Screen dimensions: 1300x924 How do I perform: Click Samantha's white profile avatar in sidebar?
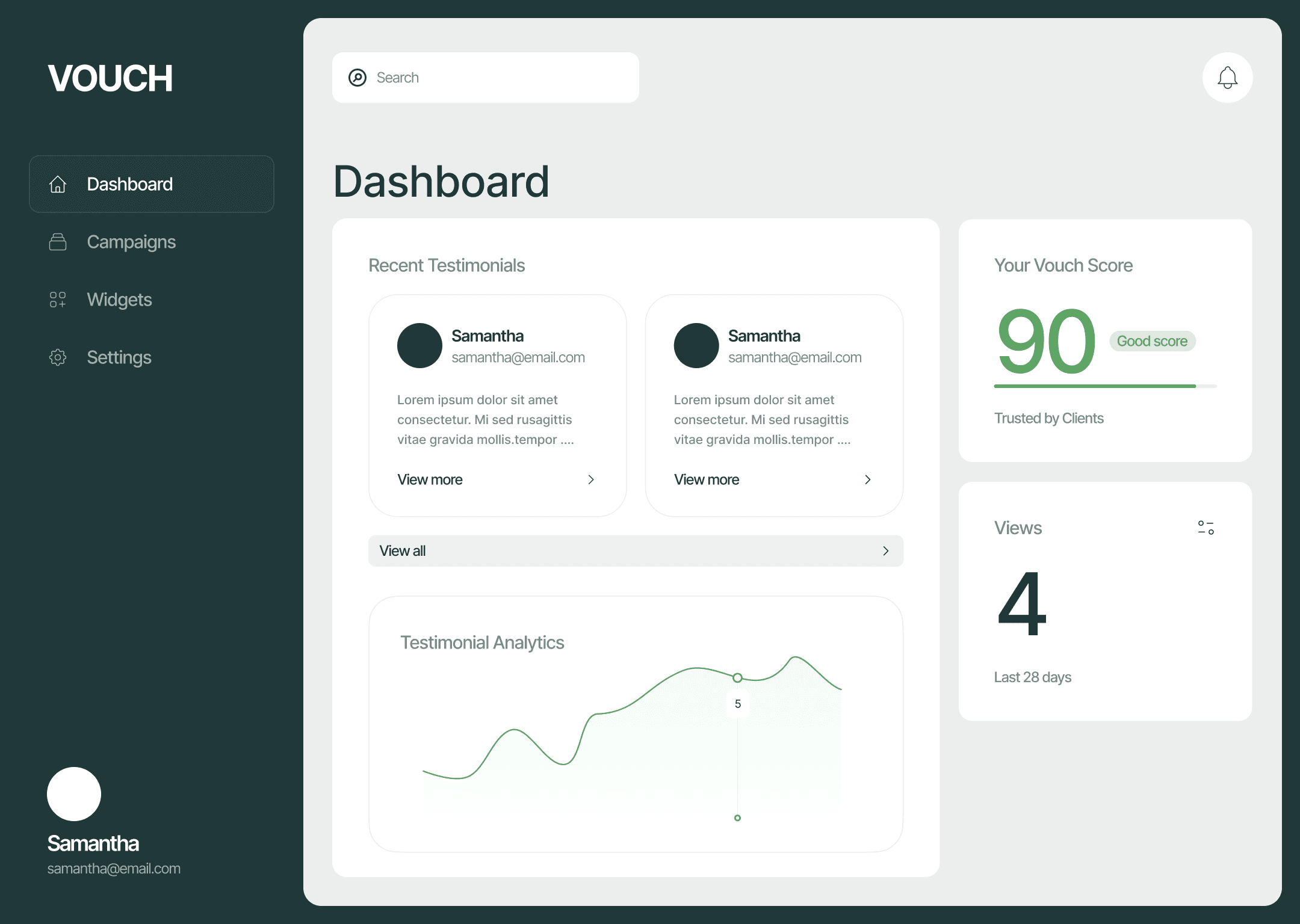point(74,793)
